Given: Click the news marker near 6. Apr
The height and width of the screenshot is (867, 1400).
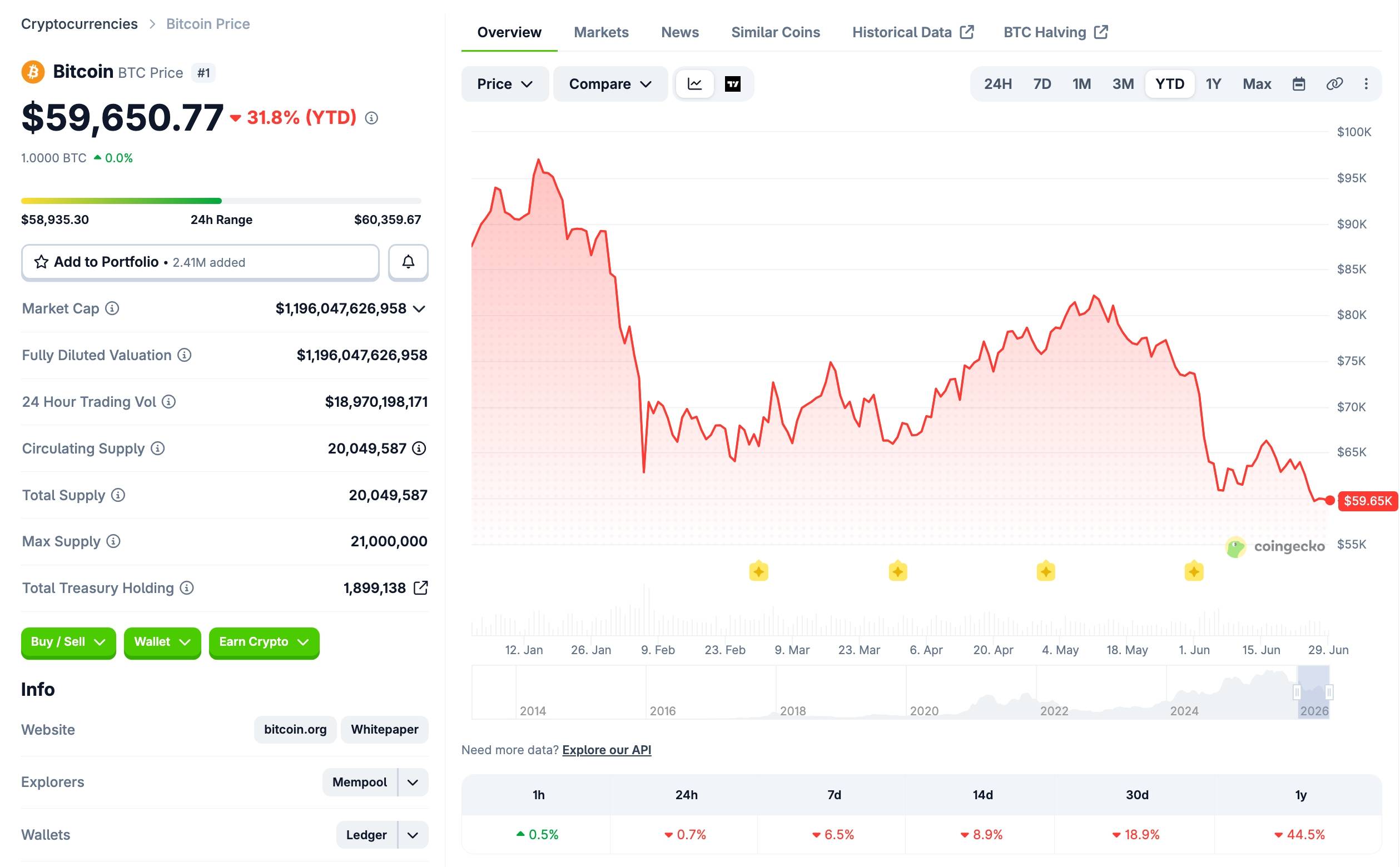Looking at the screenshot, I should pos(897,571).
